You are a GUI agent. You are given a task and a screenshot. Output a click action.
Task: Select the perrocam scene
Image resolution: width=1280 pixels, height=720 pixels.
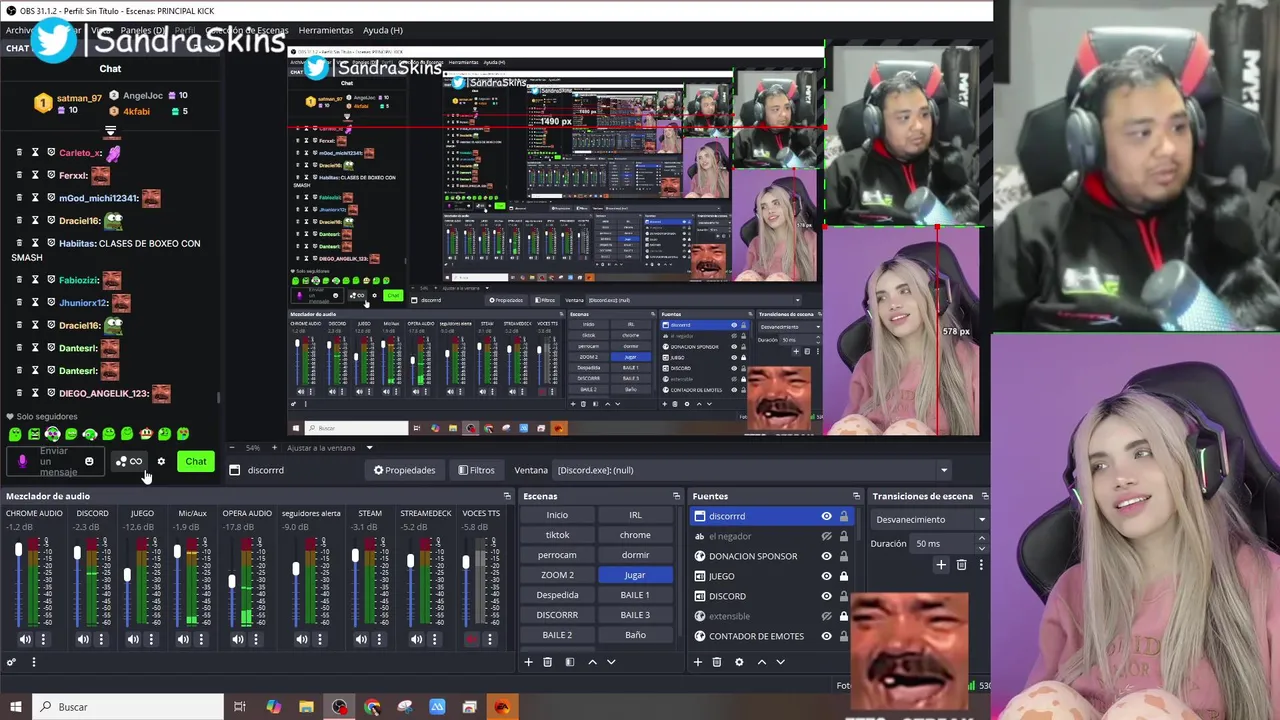[x=557, y=555]
